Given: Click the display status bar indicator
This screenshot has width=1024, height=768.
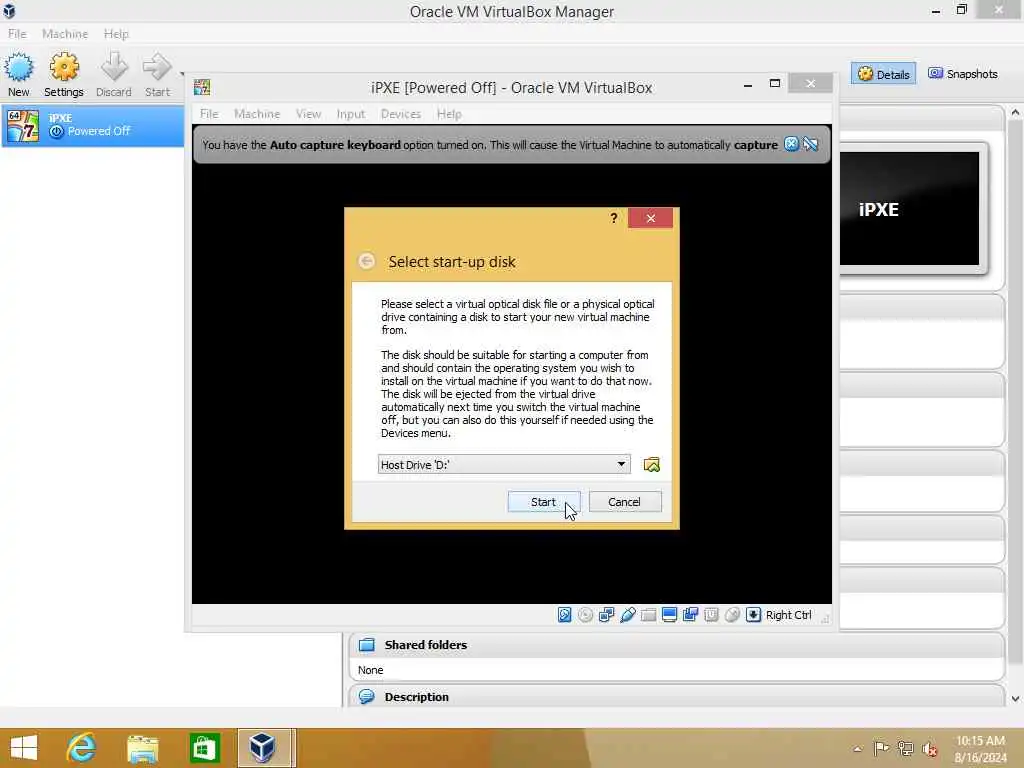Looking at the screenshot, I should click(x=669, y=615).
